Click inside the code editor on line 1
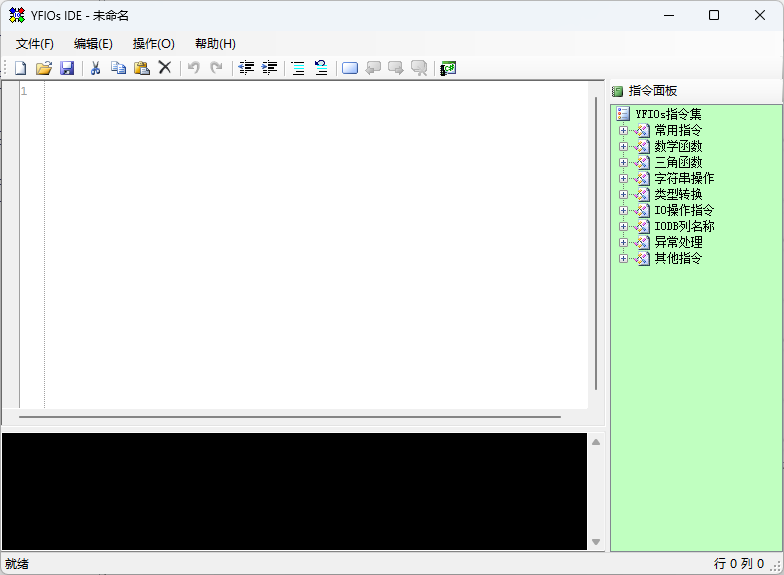Viewport: 784px width, 575px height. [300, 91]
